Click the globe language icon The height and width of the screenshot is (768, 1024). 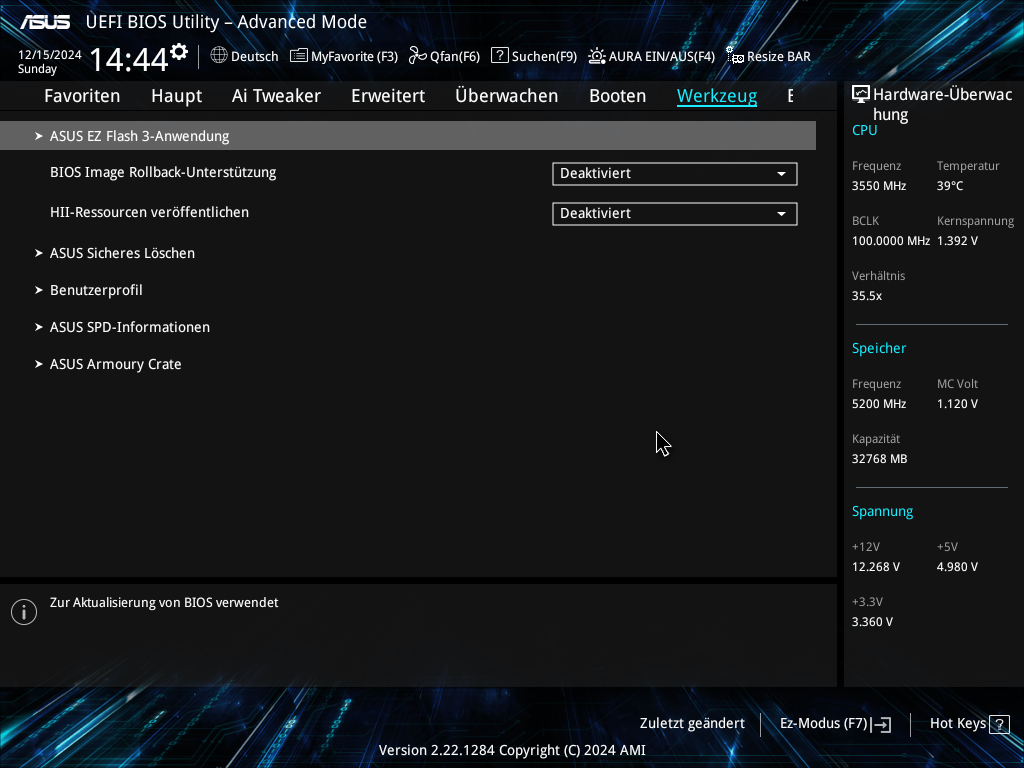(219, 56)
